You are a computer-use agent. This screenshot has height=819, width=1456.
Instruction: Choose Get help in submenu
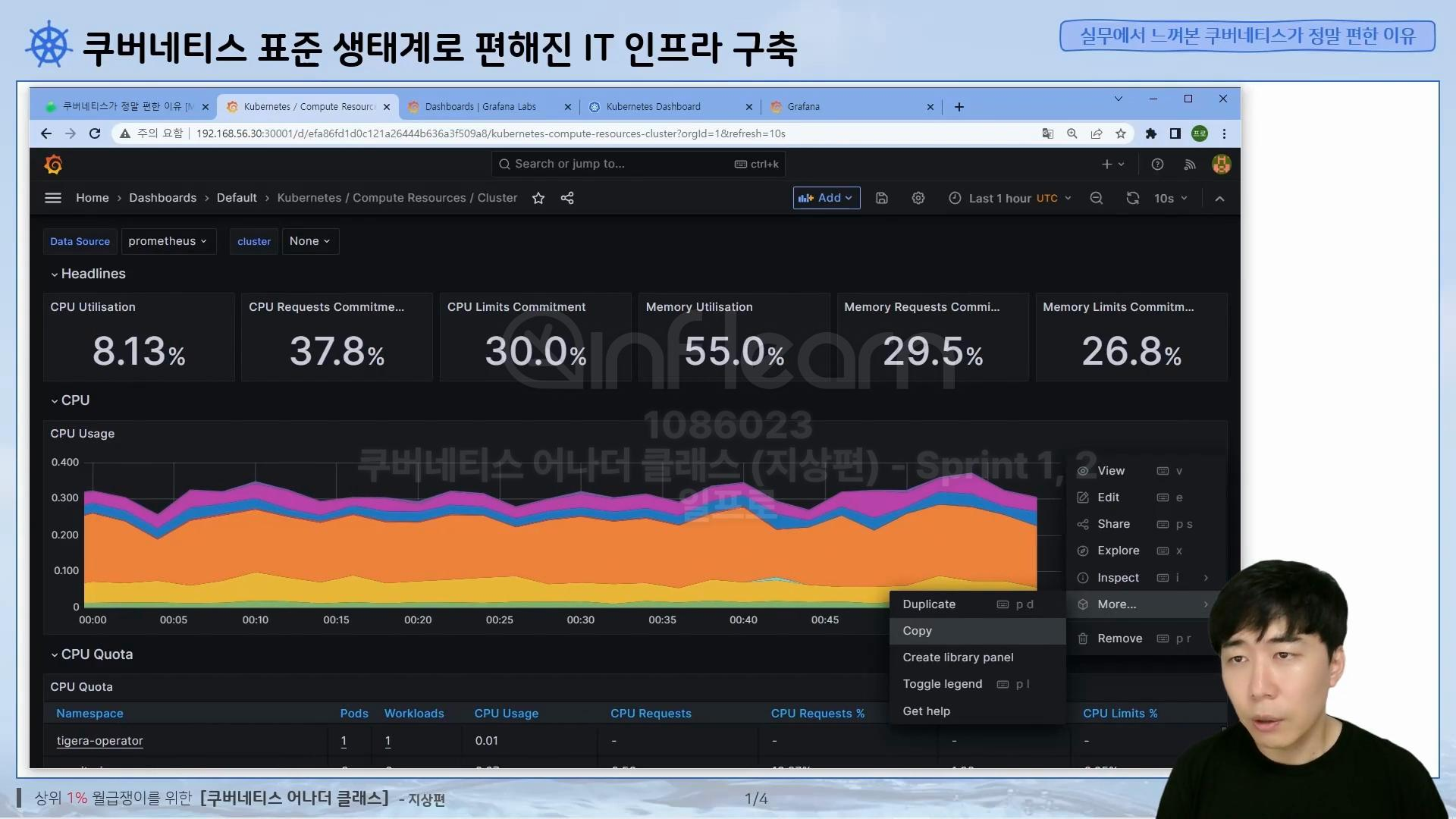977,711
